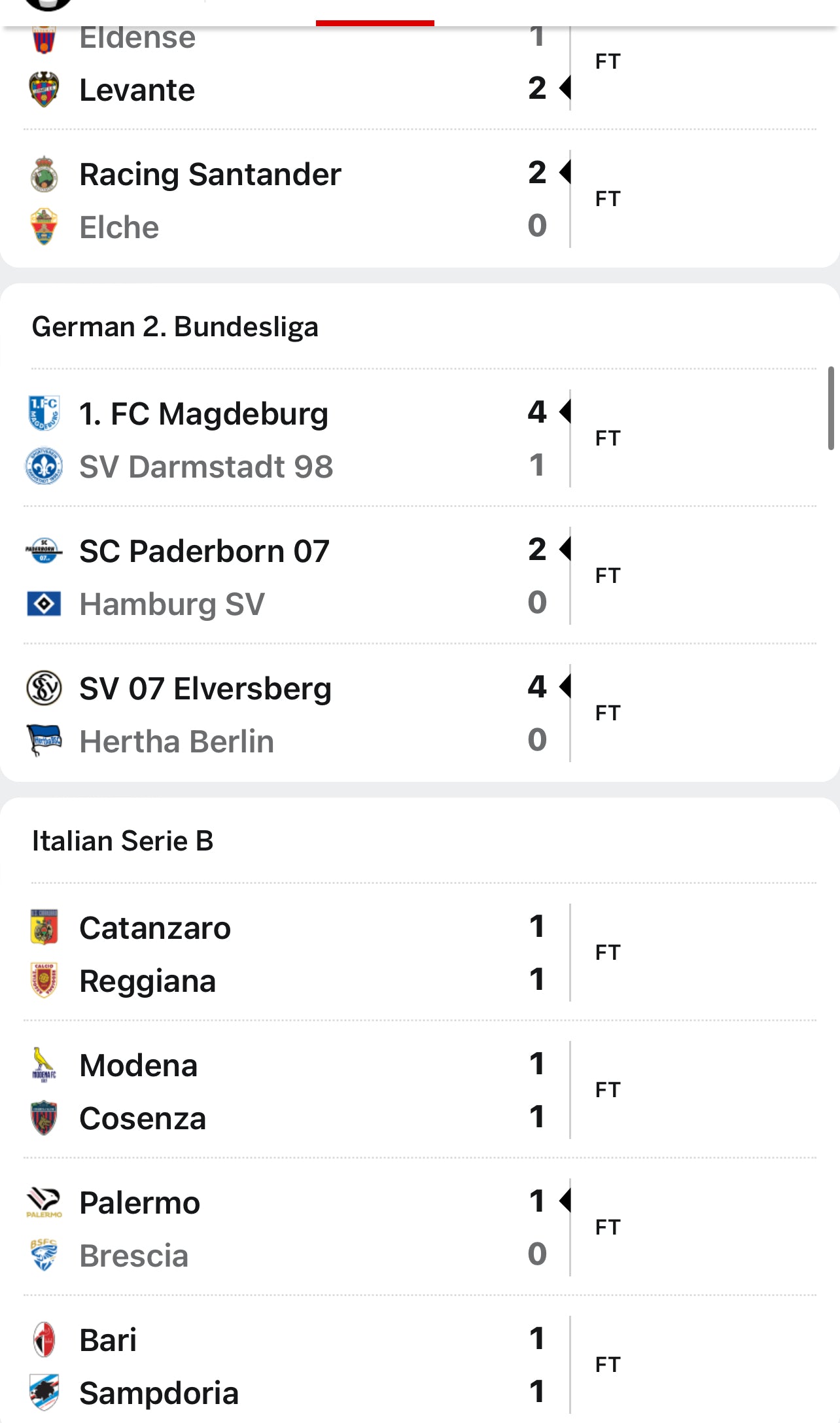Tap FT status of Magdeburg match
The height and width of the screenshot is (1423, 840).
click(608, 438)
